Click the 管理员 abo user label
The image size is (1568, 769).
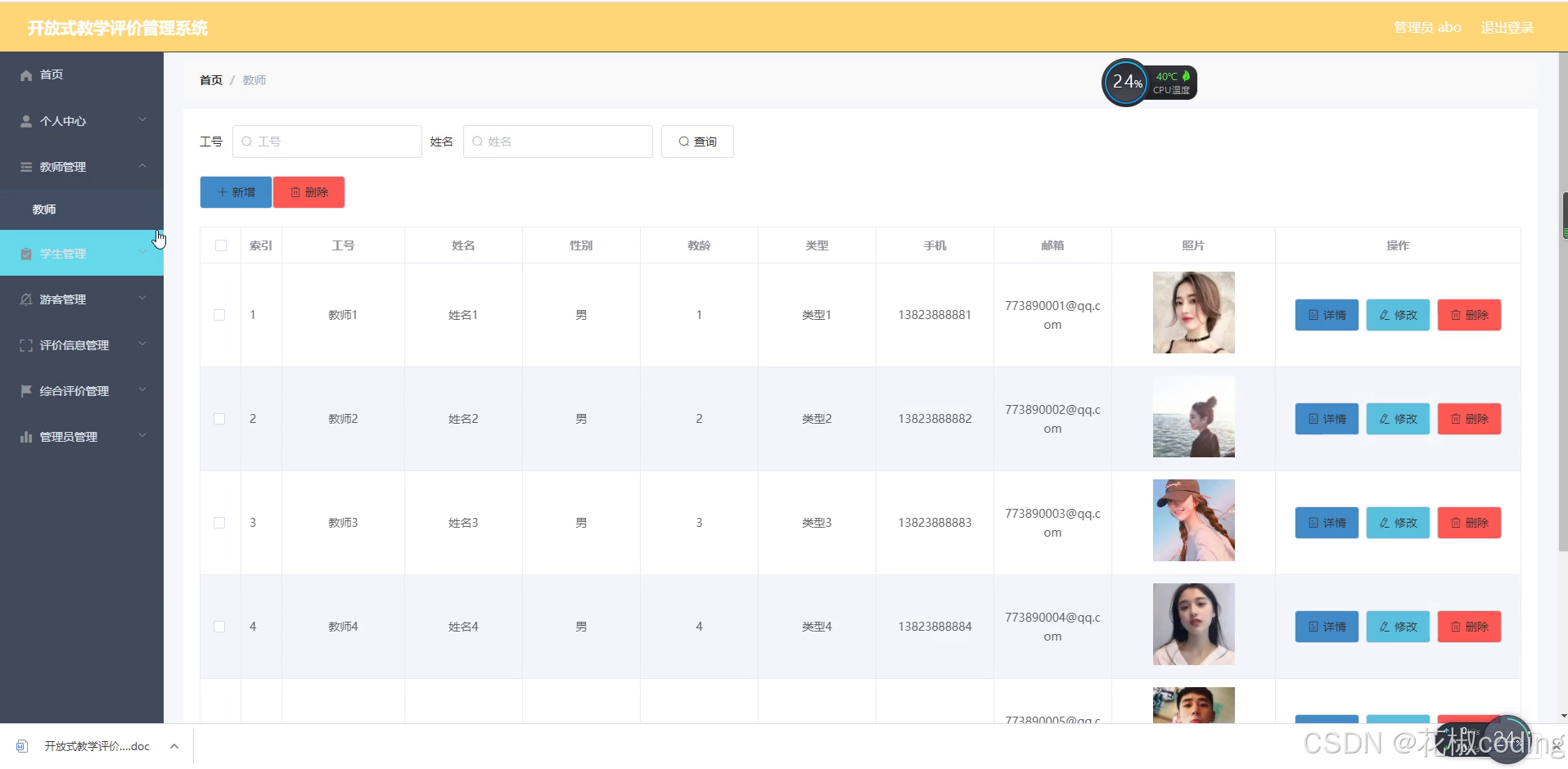coord(1427,28)
